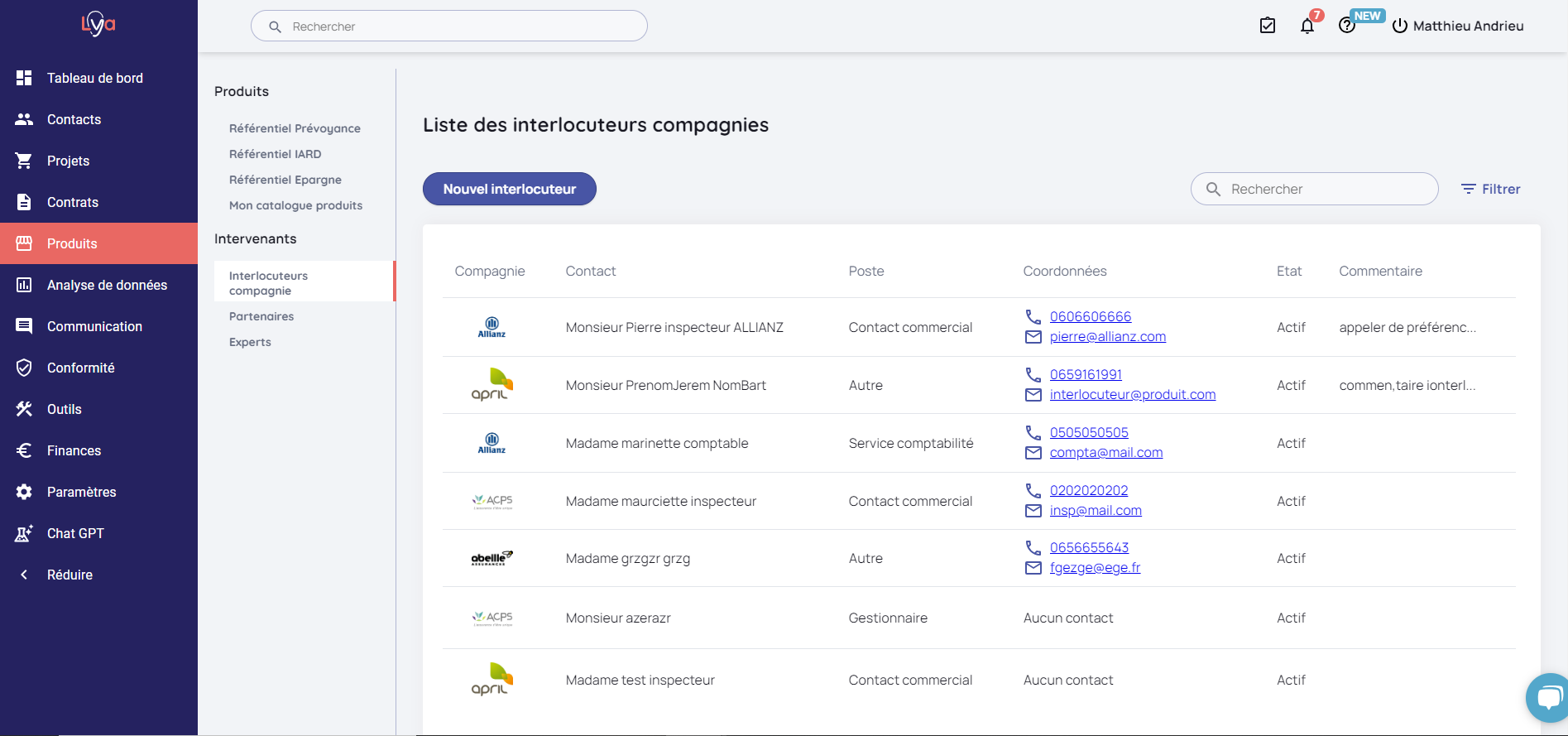Click the Contrats document icon
Screen dimensions: 1568x736
[24, 202]
